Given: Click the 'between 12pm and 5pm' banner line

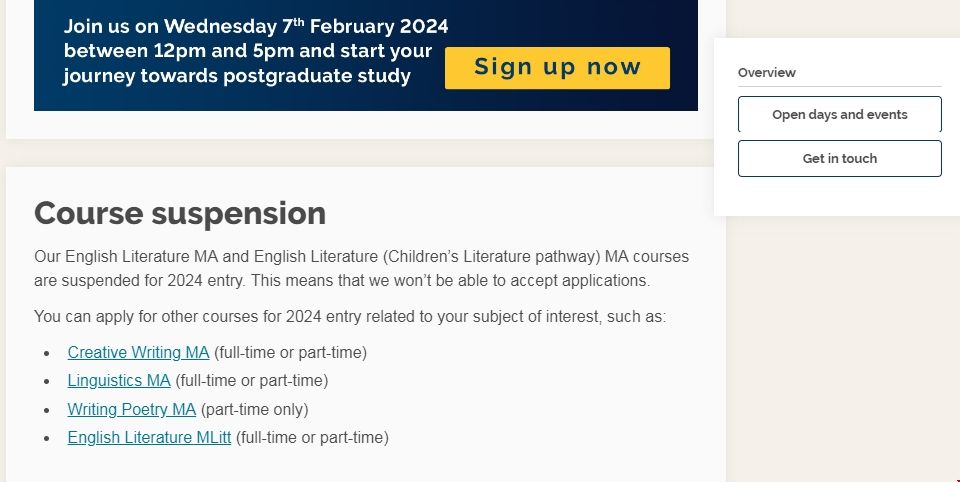Looking at the screenshot, I should [x=247, y=51].
